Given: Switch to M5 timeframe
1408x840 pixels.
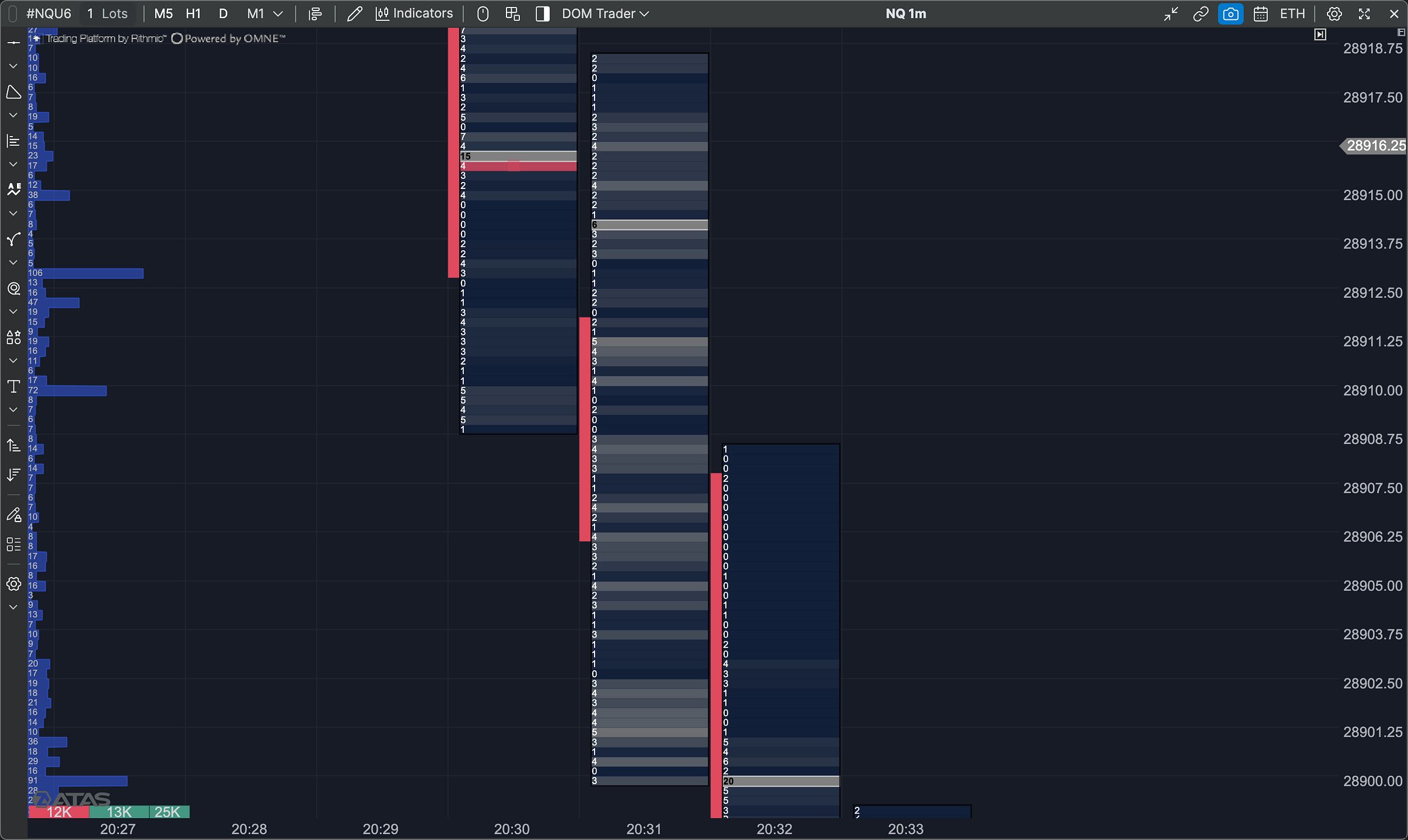Looking at the screenshot, I should pyautogui.click(x=163, y=14).
